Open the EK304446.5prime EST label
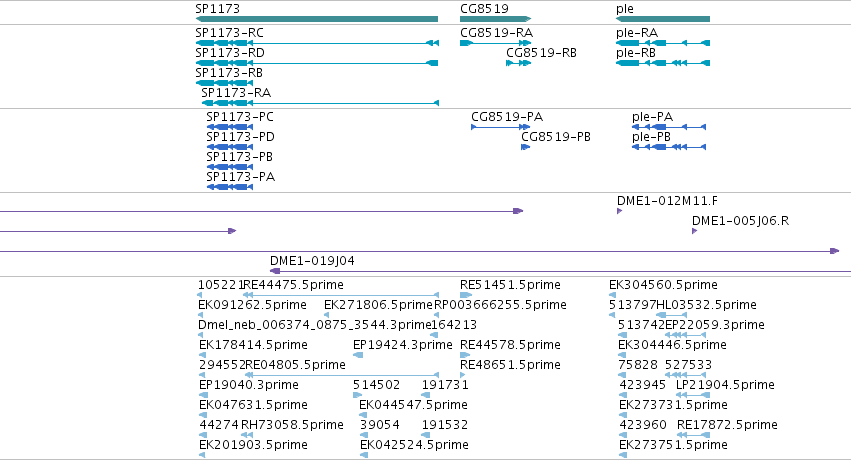Viewport: 851px width, 460px height. (672, 345)
